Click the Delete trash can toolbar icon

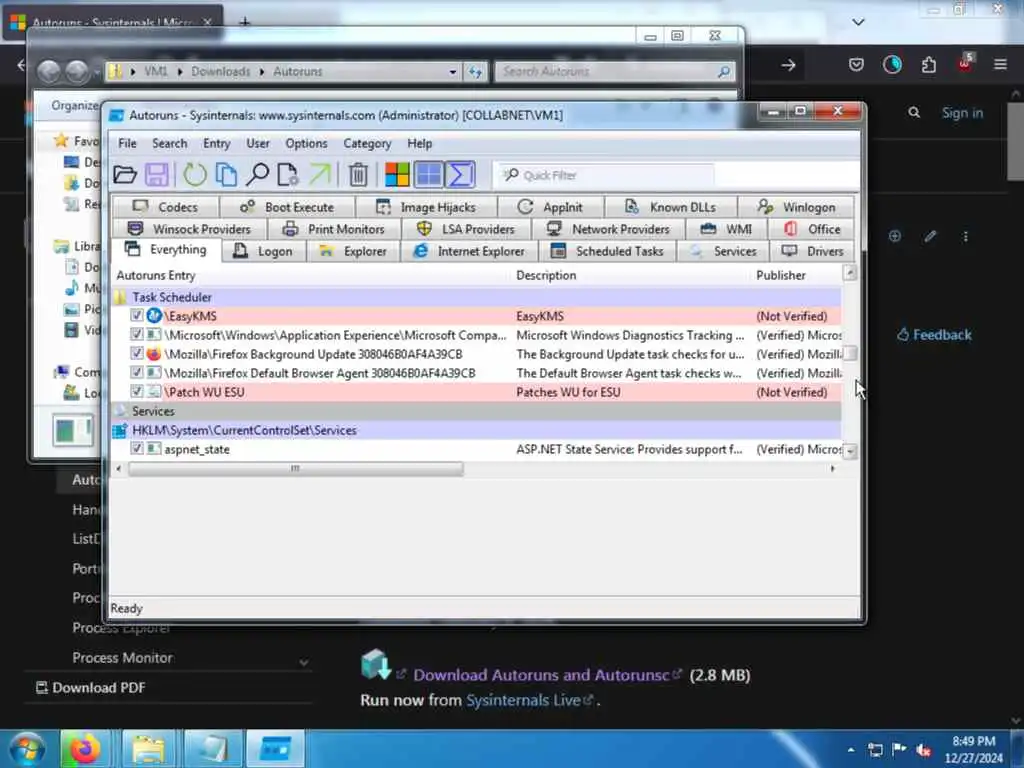[x=358, y=175]
